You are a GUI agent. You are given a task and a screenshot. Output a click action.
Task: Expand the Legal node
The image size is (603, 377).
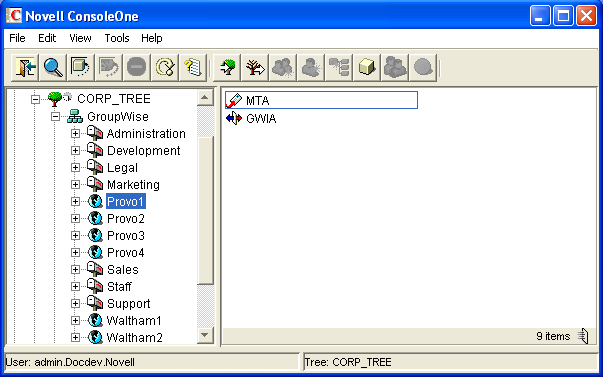(x=75, y=167)
